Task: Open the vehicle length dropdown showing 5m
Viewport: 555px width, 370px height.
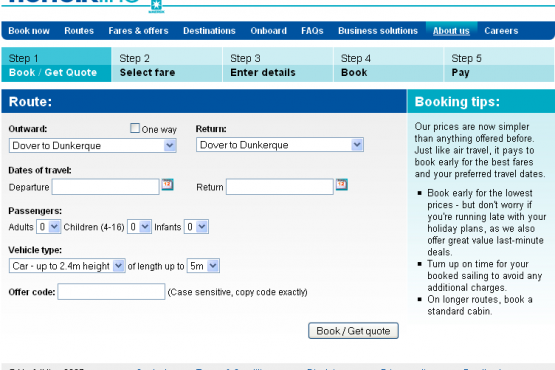Action: coord(203,266)
